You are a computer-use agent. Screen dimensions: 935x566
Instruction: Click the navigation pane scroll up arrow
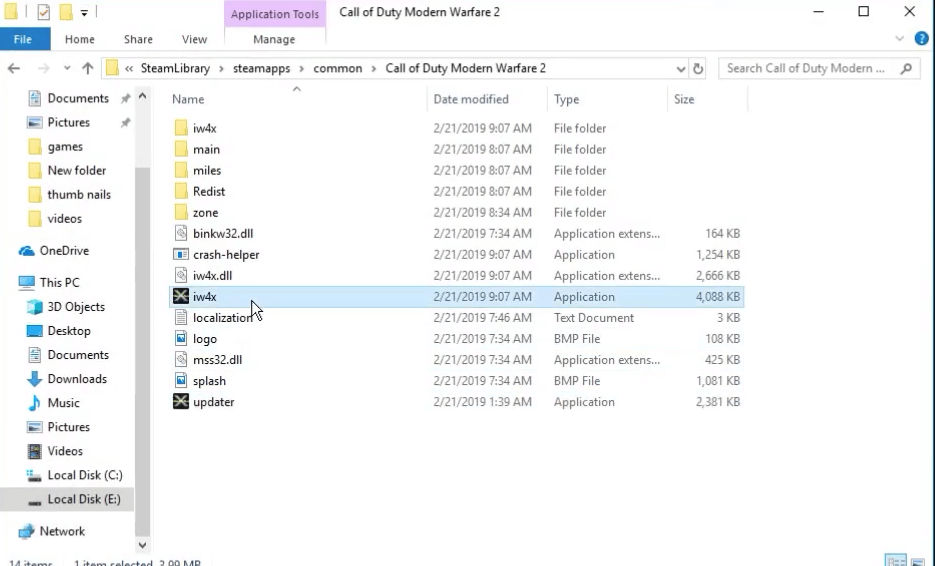click(143, 96)
